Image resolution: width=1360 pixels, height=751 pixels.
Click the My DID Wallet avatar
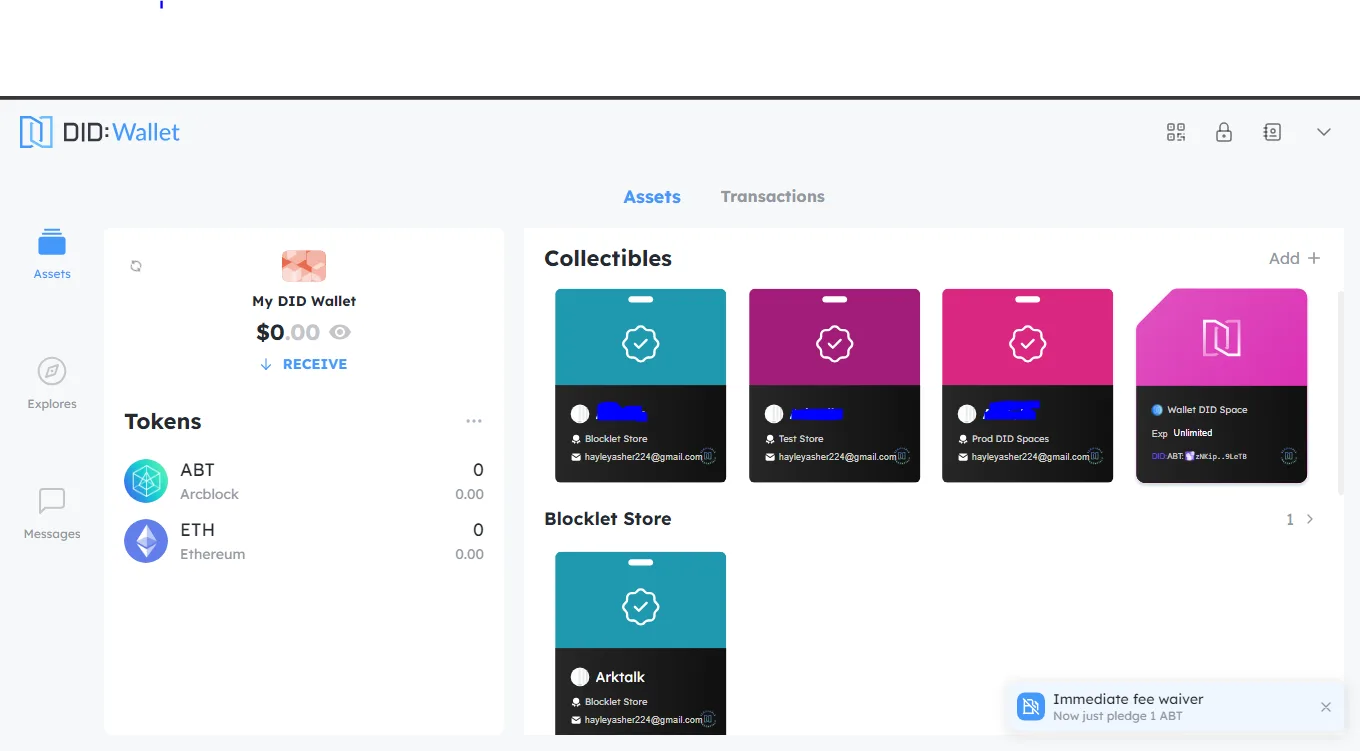coord(304,266)
